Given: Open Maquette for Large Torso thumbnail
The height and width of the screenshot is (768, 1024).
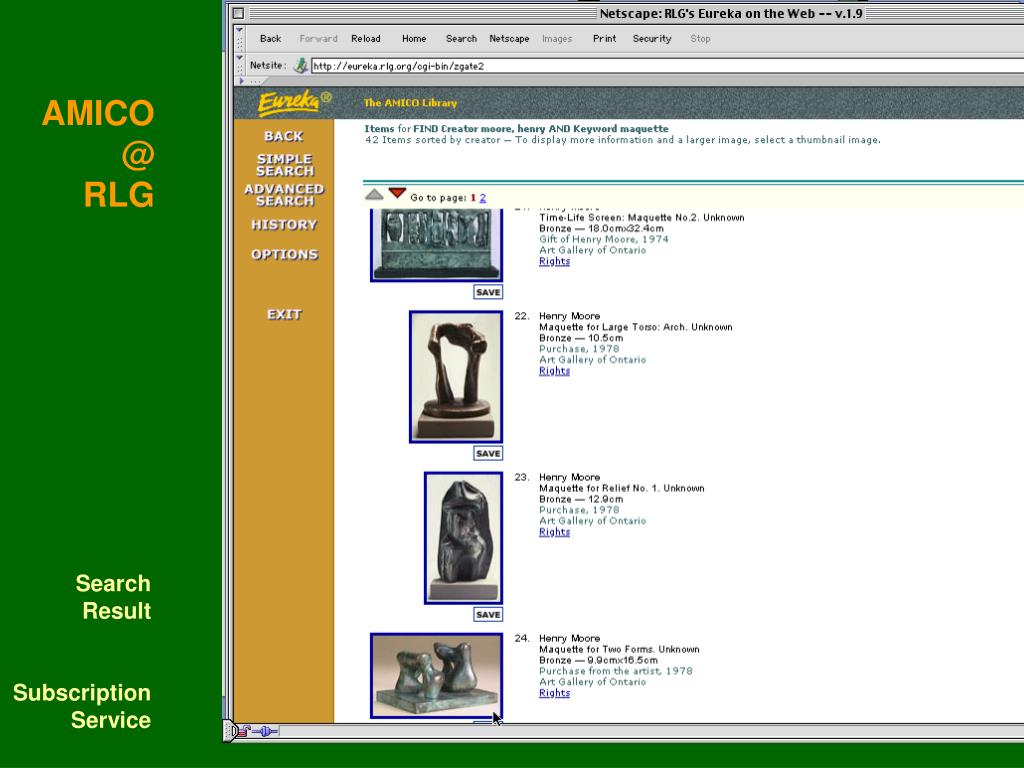Looking at the screenshot, I should (x=456, y=377).
